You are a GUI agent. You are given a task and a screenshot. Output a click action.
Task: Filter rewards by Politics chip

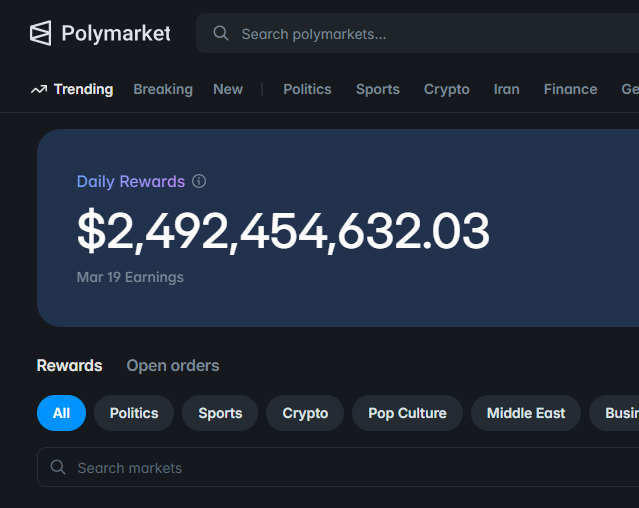tap(134, 413)
